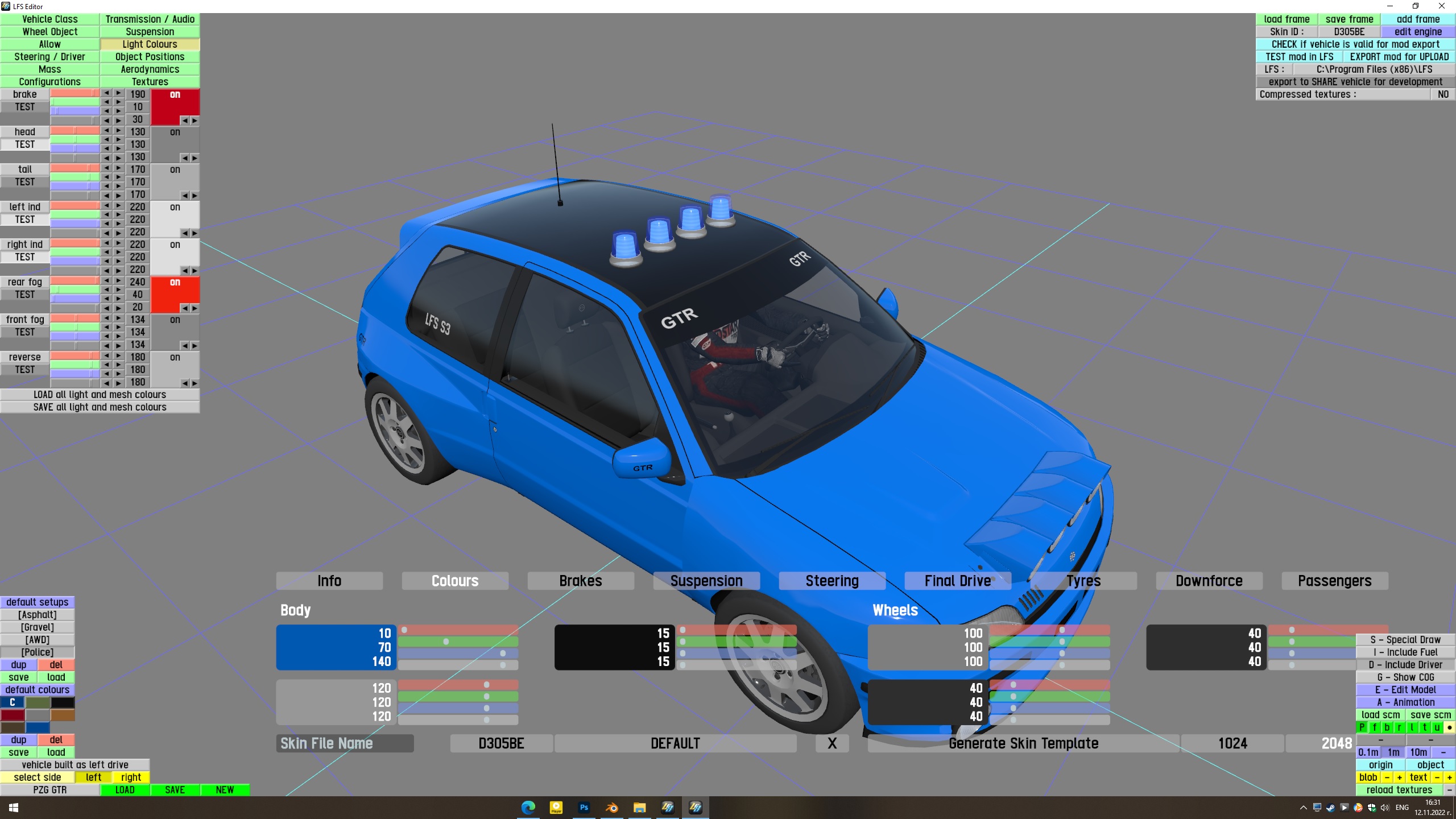Select the [Gravel] default setup
This screenshot has height=819, width=1456.
(x=38, y=627)
